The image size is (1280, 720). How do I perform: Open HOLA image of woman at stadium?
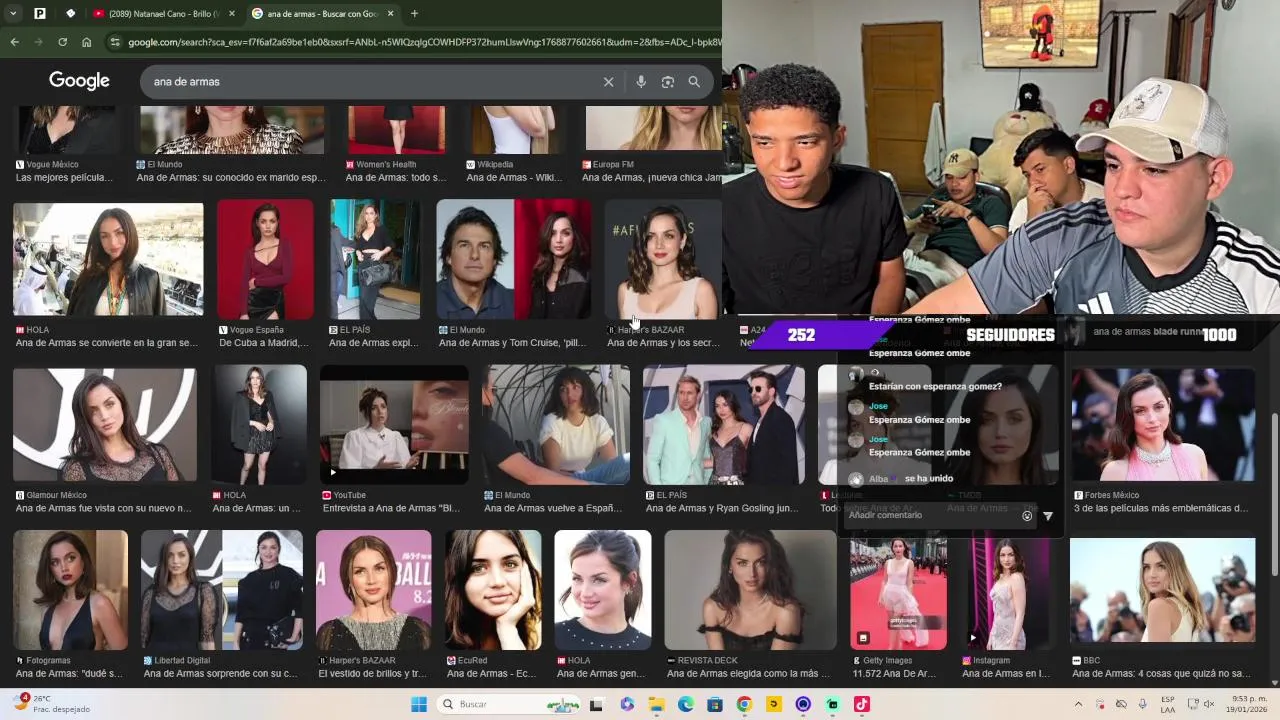coord(108,259)
